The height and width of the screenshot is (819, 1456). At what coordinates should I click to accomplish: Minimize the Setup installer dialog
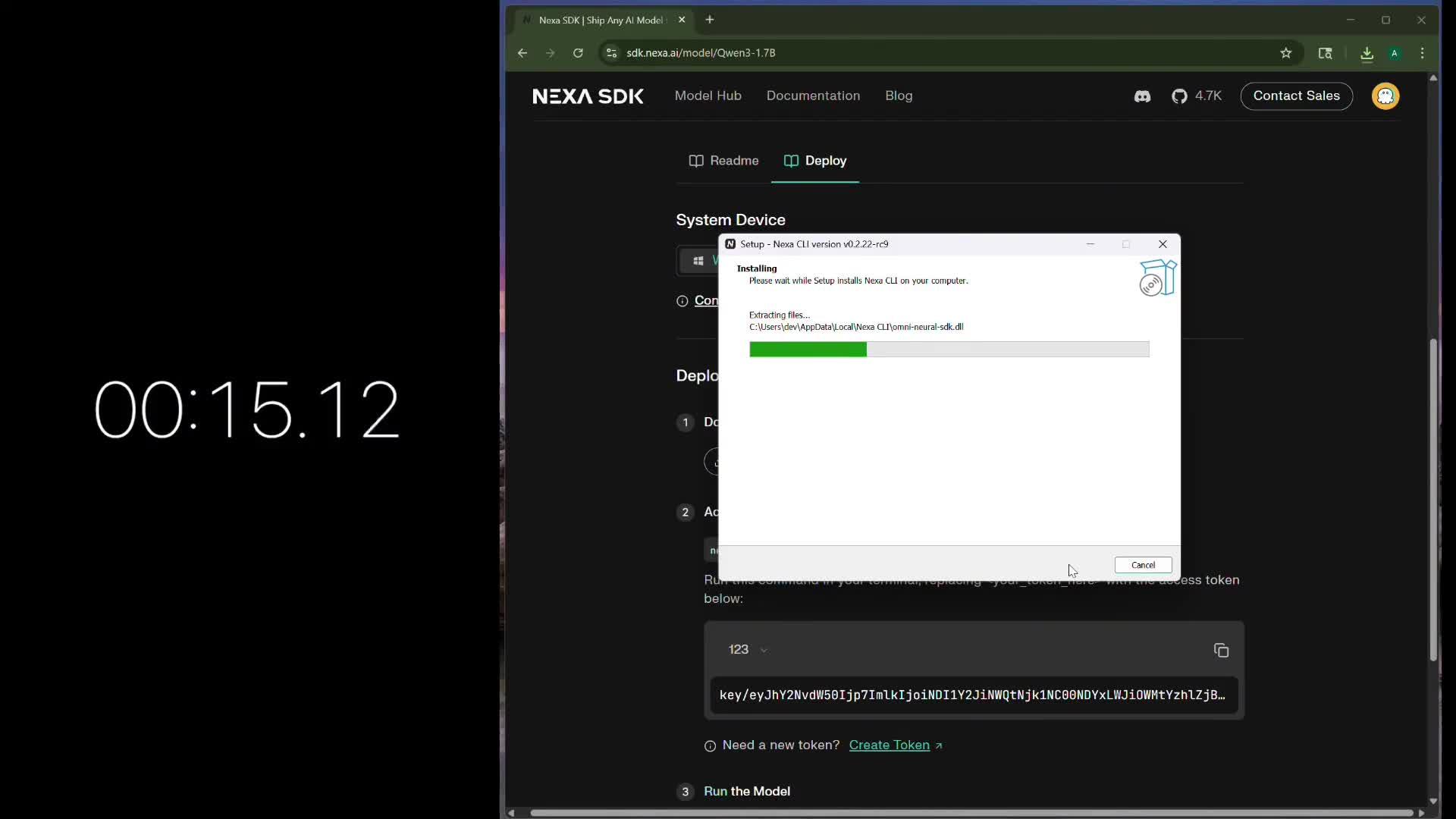(x=1090, y=244)
